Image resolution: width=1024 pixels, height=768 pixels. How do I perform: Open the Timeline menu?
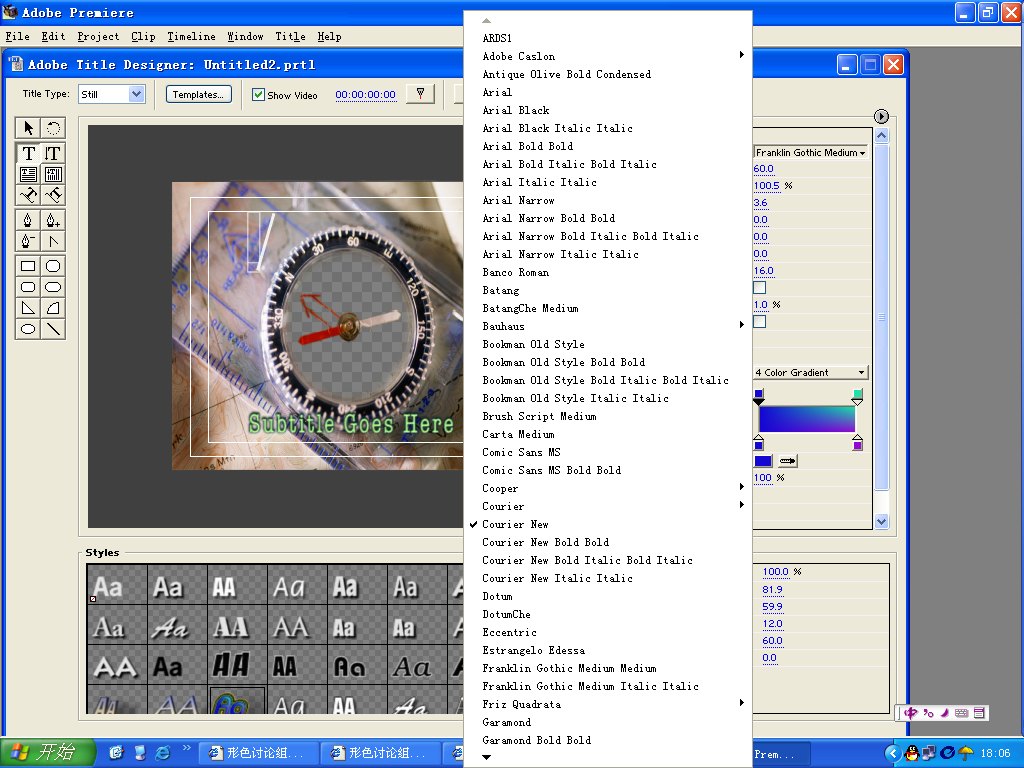click(x=191, y=37)
